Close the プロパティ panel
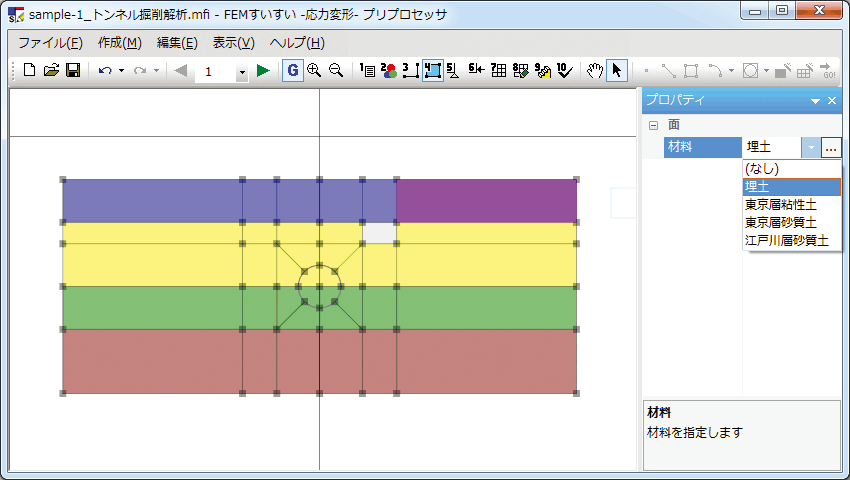This screenshot has width=850, height=480. point(832,101)
